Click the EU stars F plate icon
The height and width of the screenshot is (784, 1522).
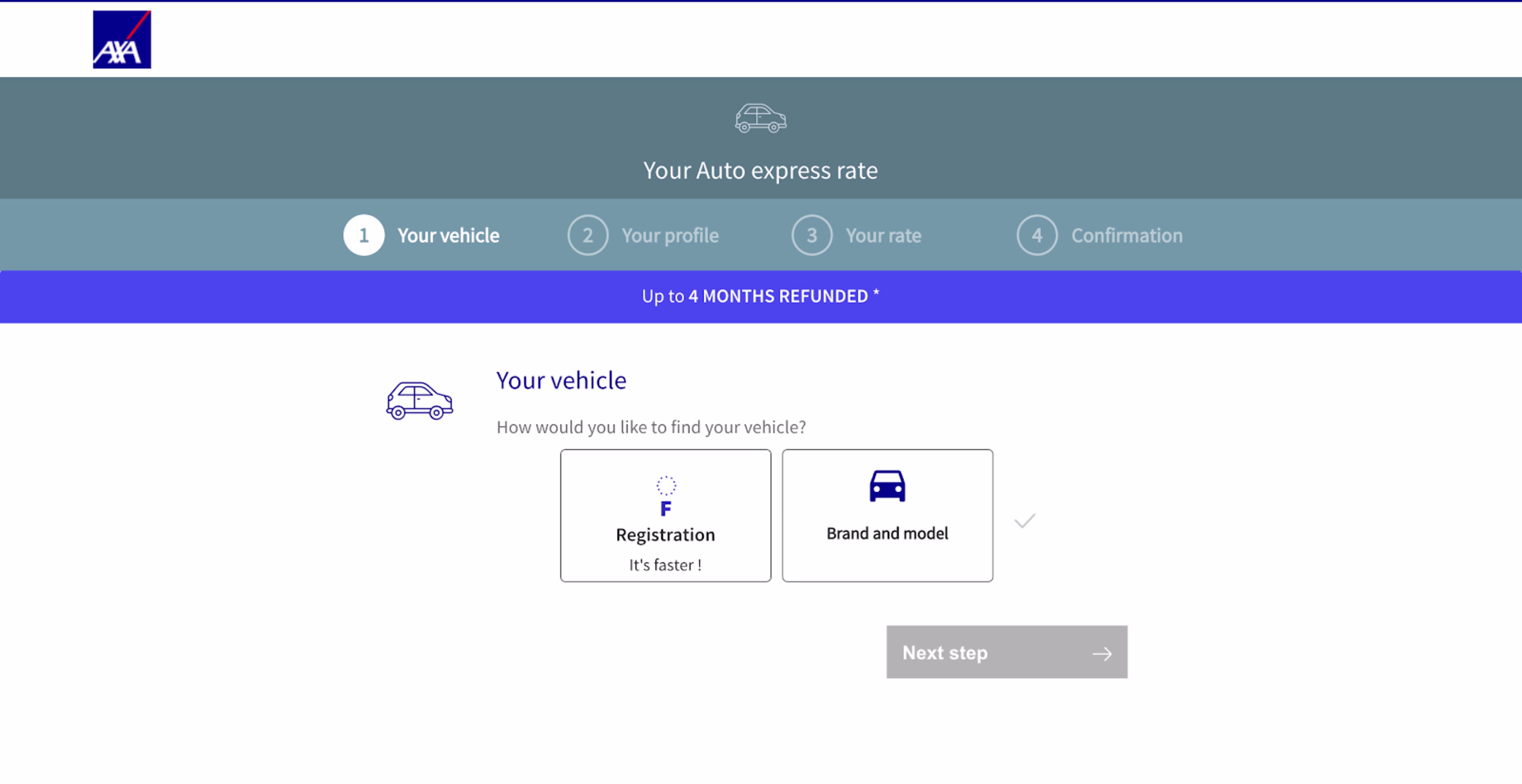(666, 496)
